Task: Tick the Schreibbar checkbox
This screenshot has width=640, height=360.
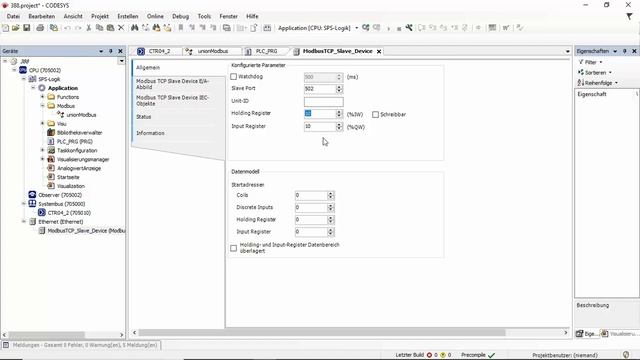Action: 376,115
